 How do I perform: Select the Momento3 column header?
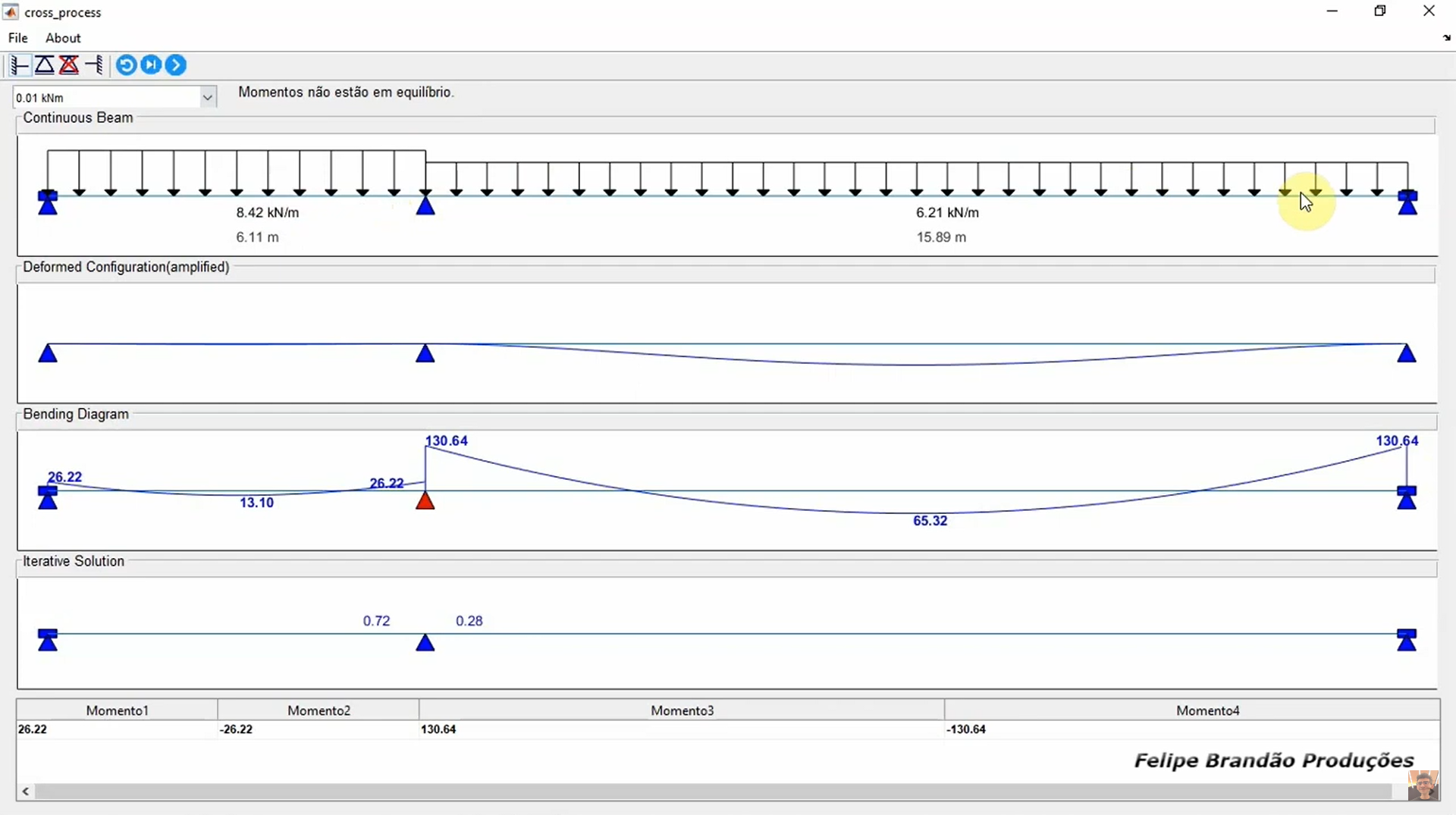(682, 710)
